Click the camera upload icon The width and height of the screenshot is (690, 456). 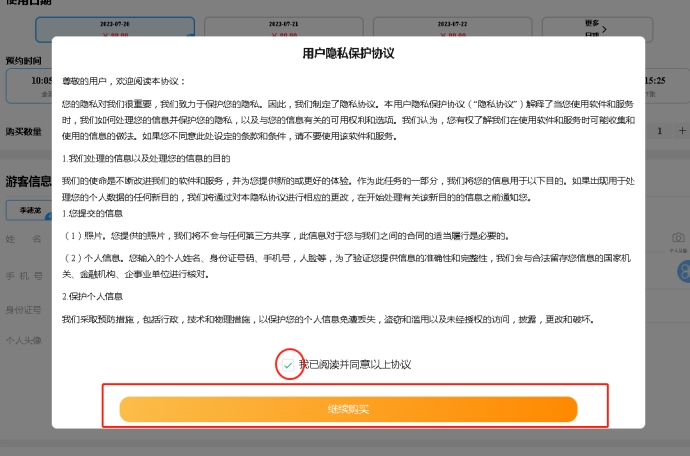(678, 238)
